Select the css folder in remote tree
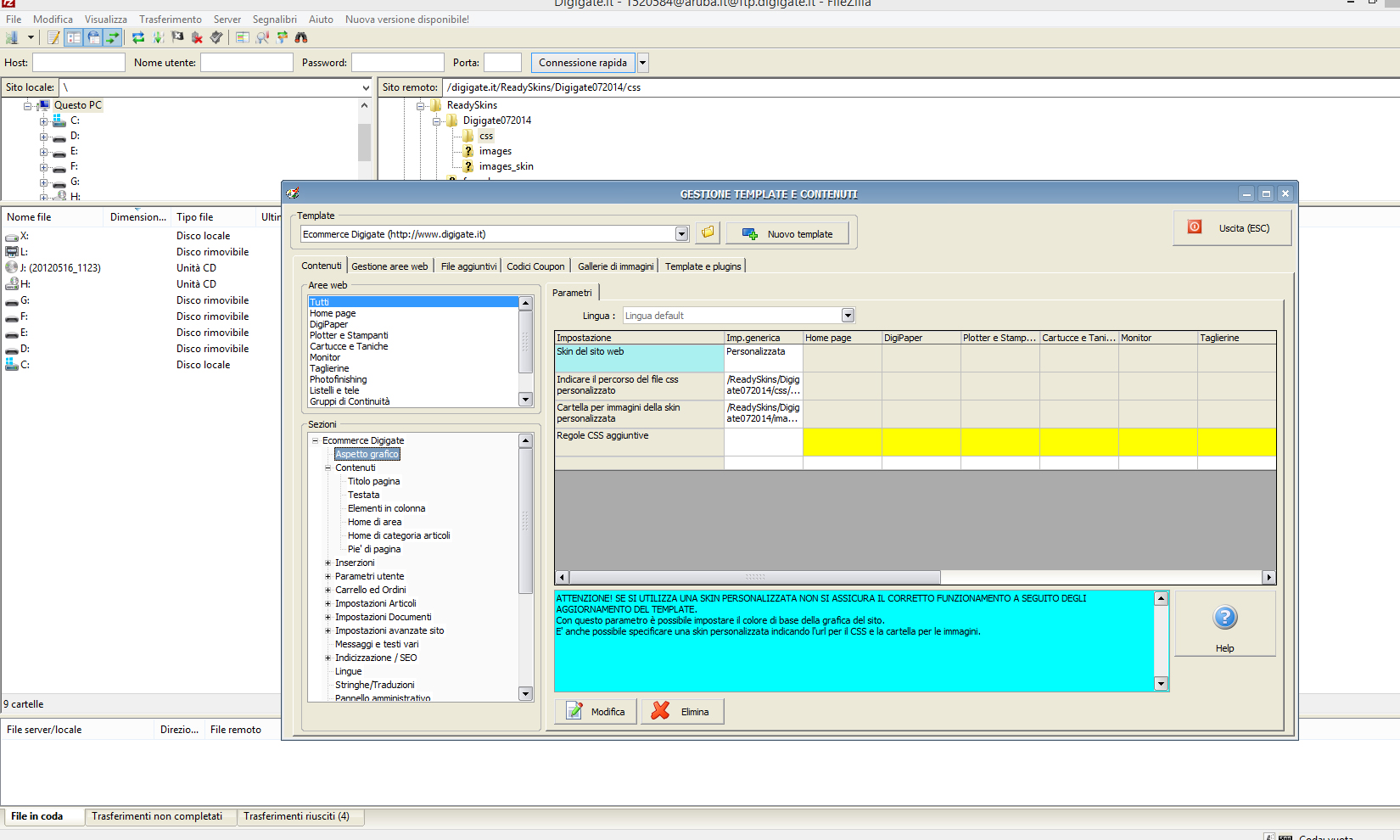This screenshot has height=840, width=1400. (486, 136)
